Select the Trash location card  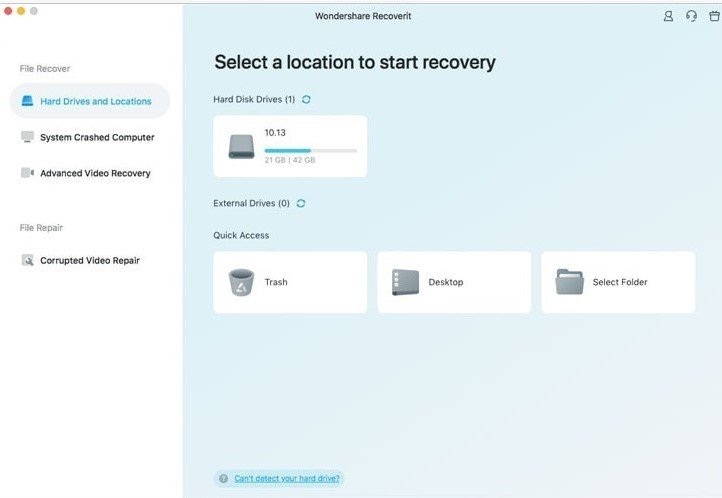[290, 282]
